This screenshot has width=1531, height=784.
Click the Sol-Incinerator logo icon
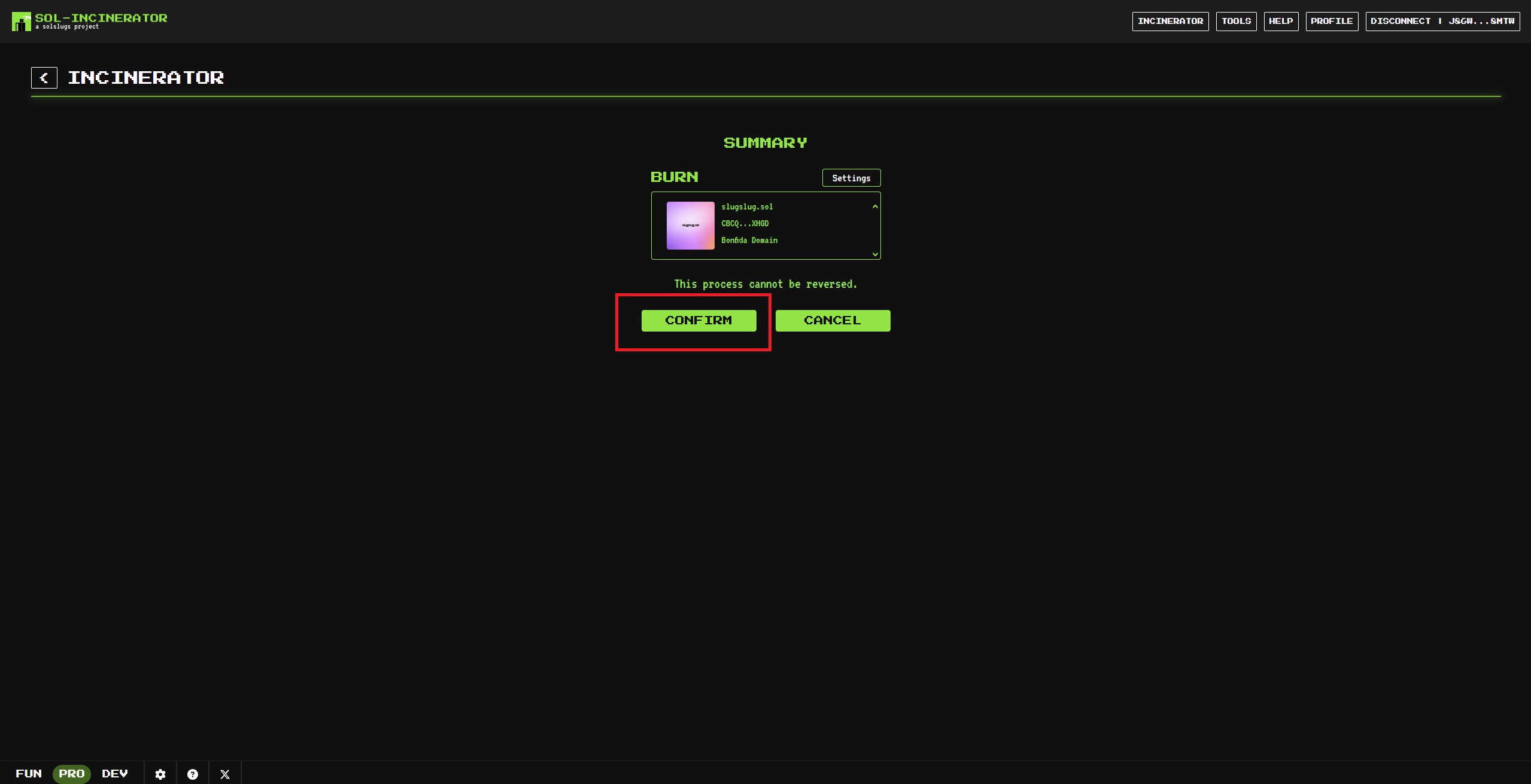[x=21, y=22]
